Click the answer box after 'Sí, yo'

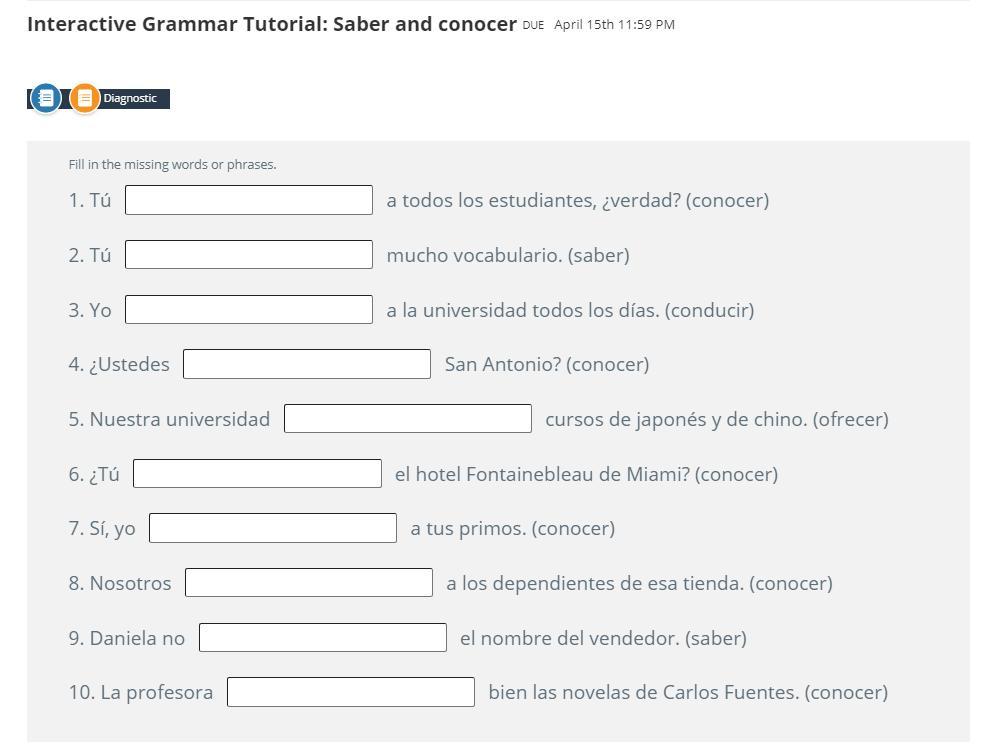(273, 528)
